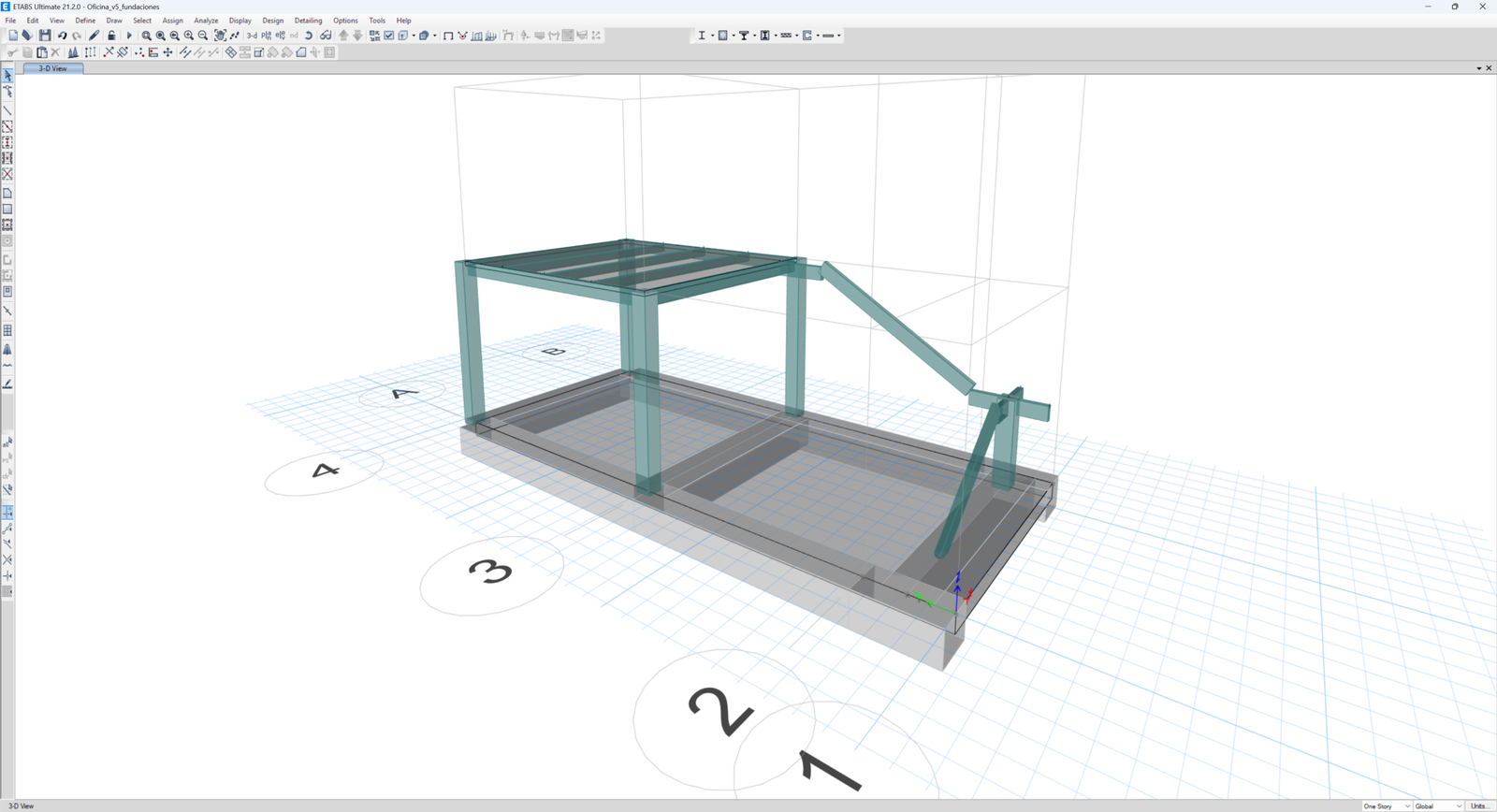The width and height of the screenshot is (1497, 812).
Task: Click the Zoom In magnifier
Action: pos(188,36)
